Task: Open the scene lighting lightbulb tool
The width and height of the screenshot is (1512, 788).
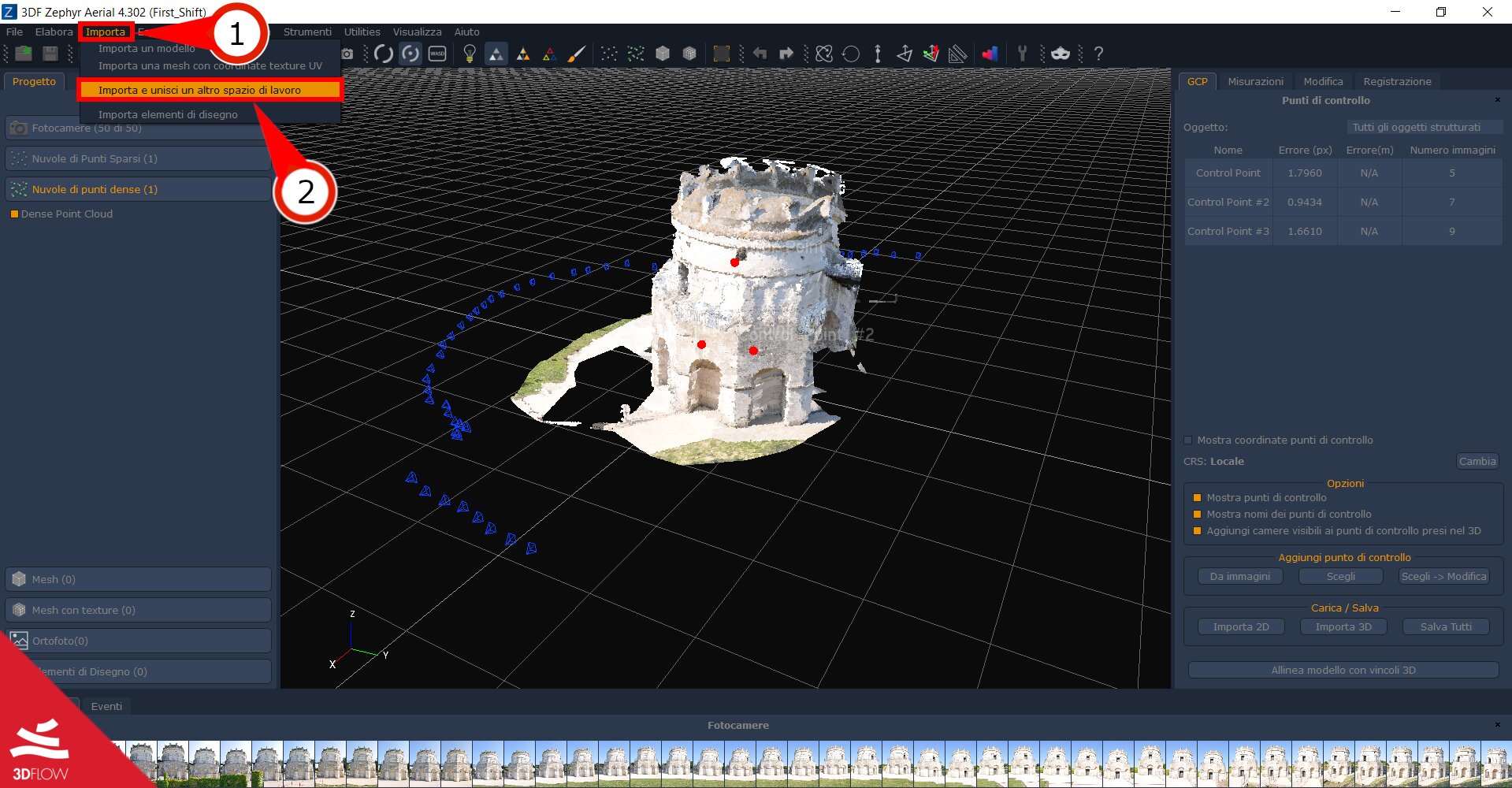Action: pyautogui.click(x=469, y=54)
